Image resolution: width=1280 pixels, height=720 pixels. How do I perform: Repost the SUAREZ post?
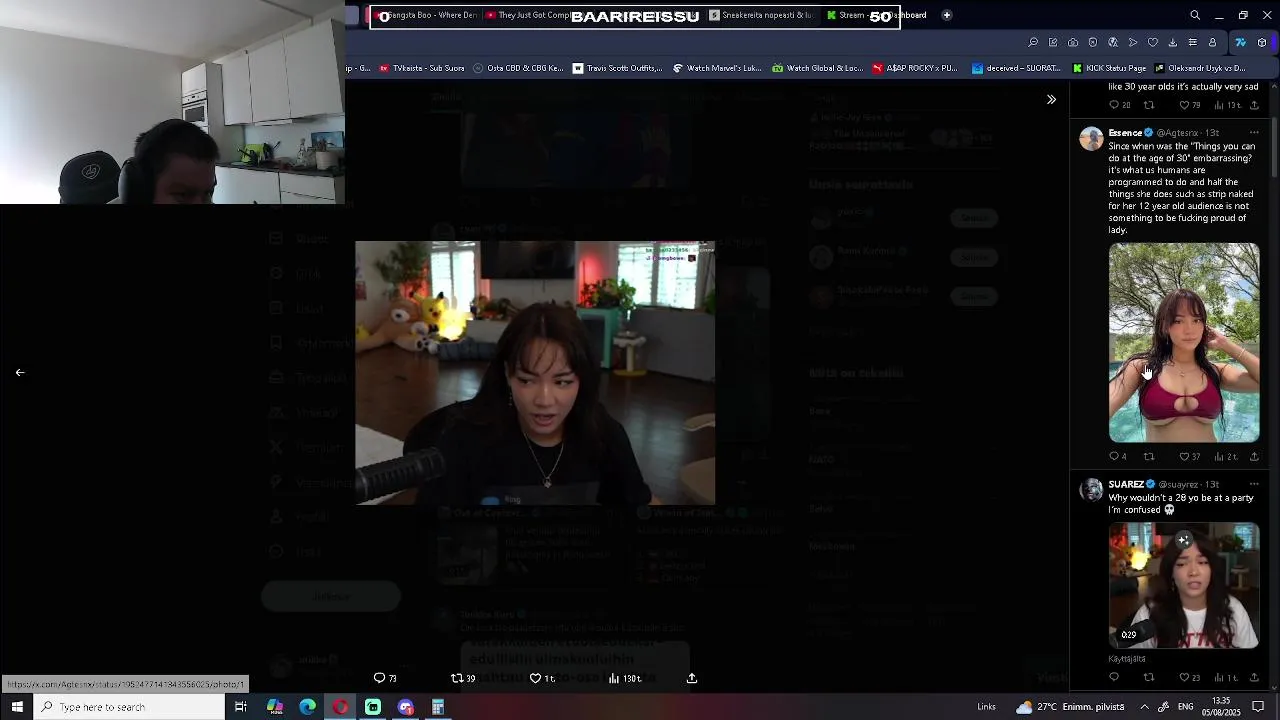pyautogui.click(x=1149, y=677)
